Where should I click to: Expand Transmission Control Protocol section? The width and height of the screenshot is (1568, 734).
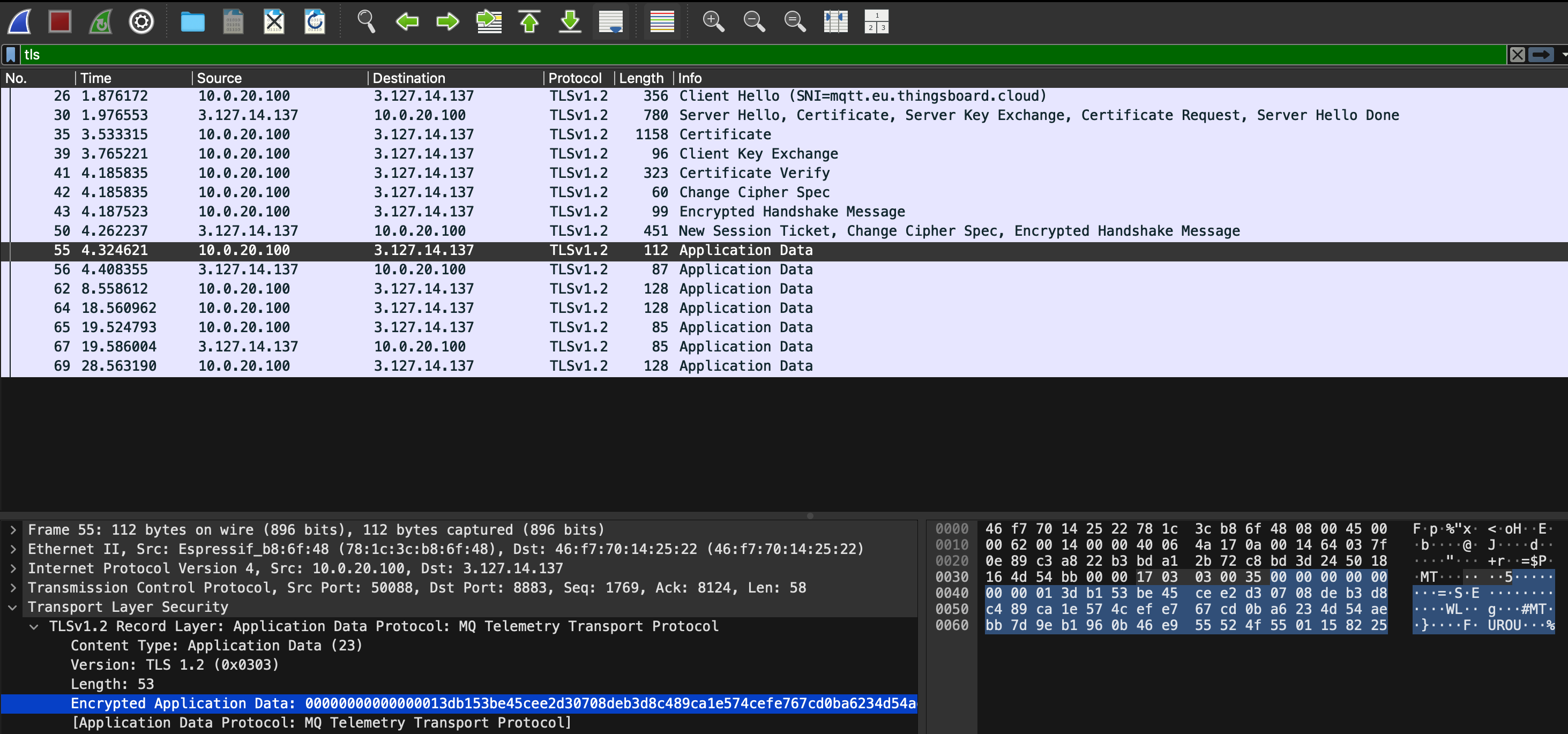pyautogui.click(x=13, y=588)
